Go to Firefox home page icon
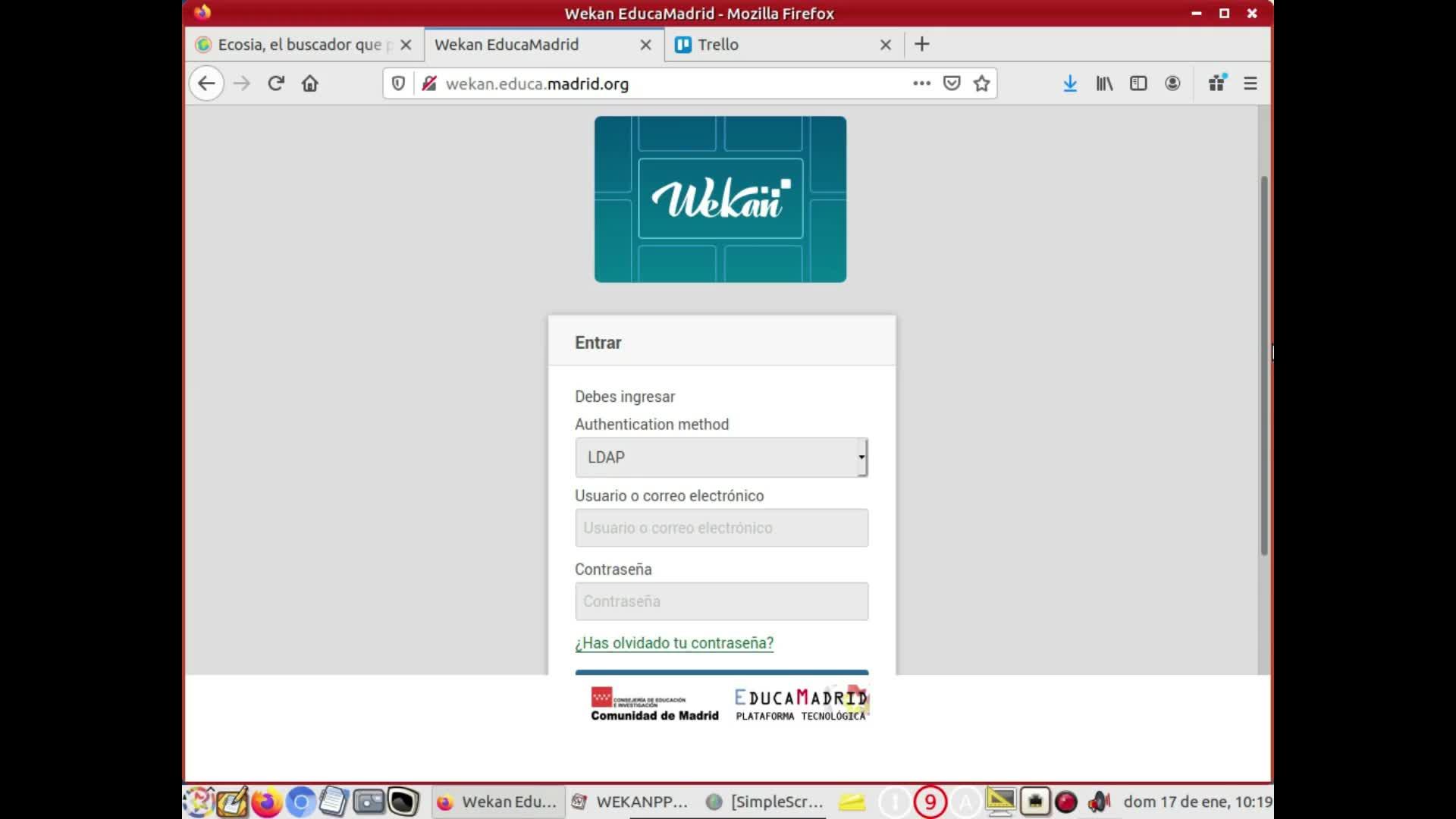Screen dimensions: 1456x819 click(309, 83)
